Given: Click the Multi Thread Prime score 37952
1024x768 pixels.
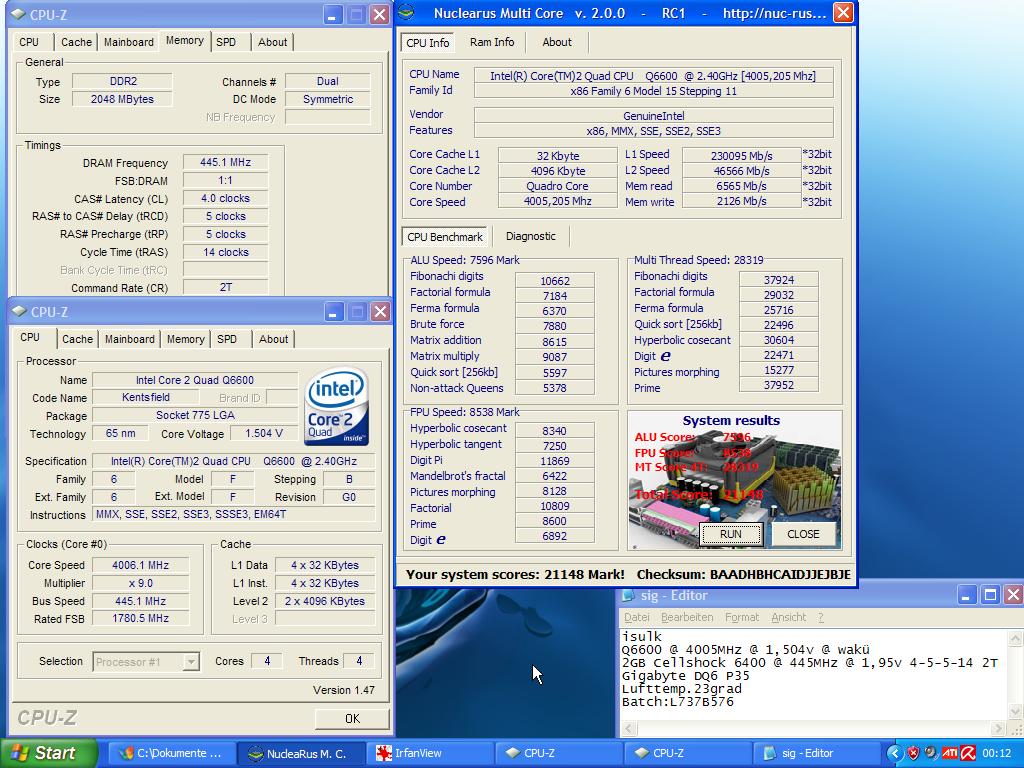Looking at the screenshot, I should point(778,385).
